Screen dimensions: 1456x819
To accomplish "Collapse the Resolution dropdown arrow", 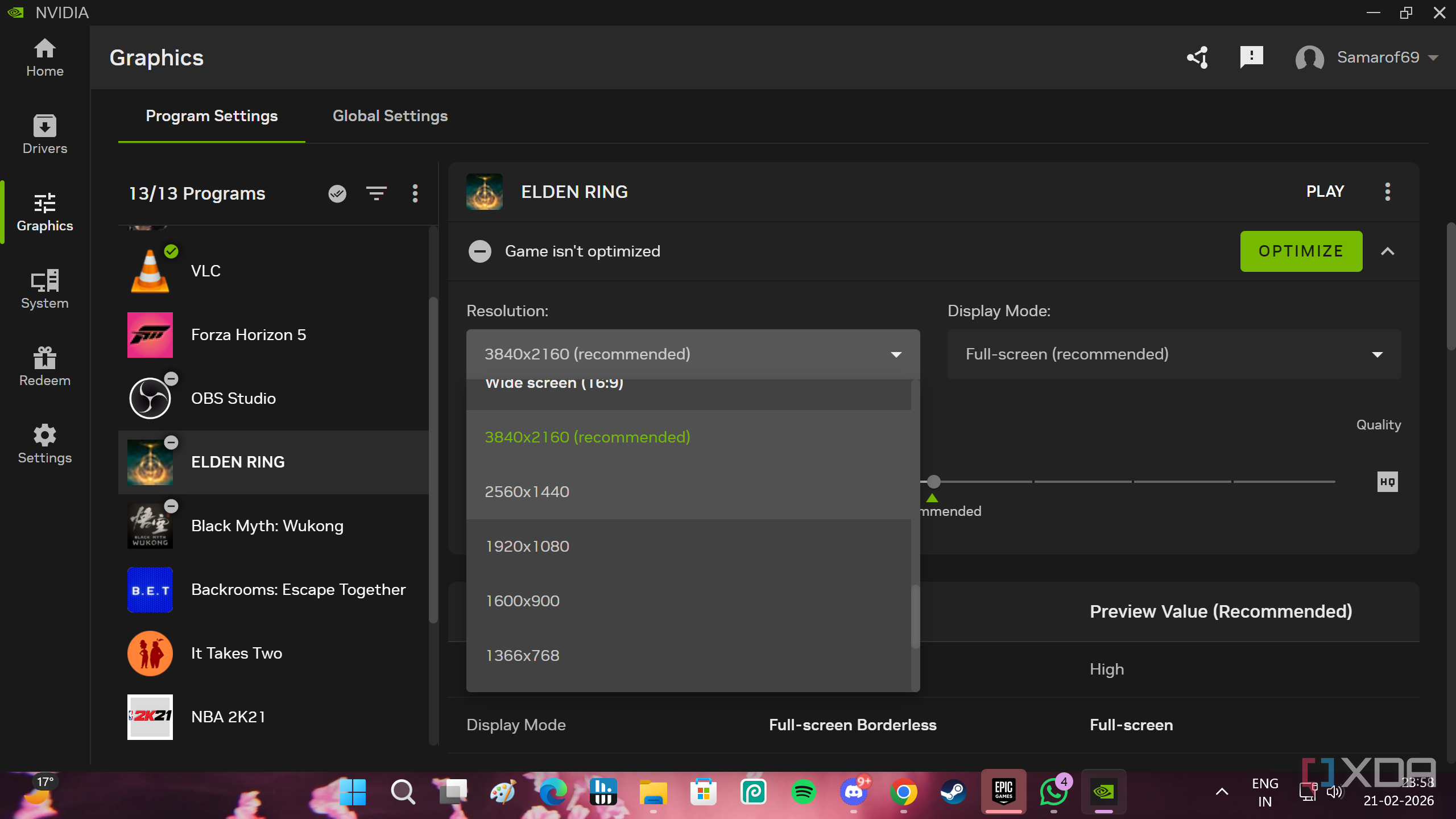I will (x=896, y=354).
